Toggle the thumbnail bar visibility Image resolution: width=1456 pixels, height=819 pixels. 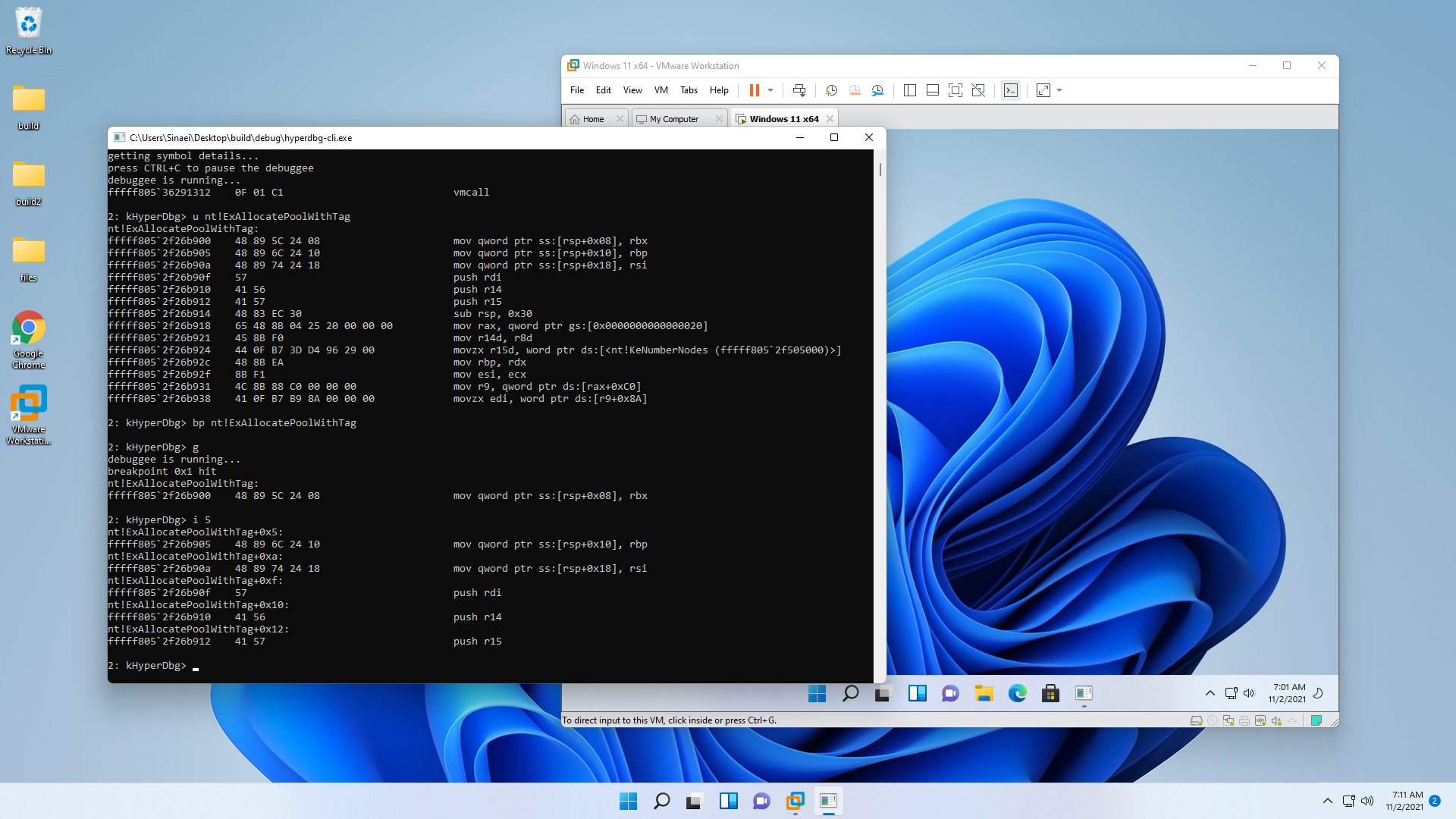point(931,90)
